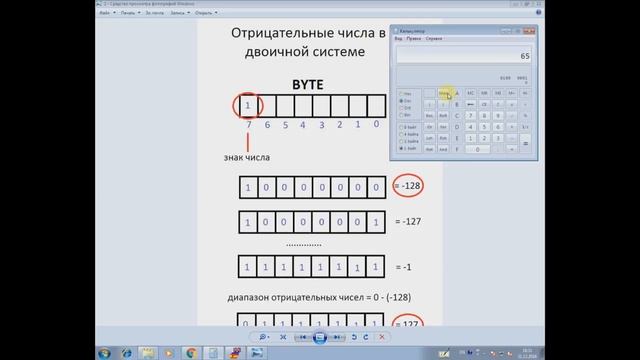Viewport: 640px width, 360px height.
Task: Rotate the photo clockwise
Action: 366,337
